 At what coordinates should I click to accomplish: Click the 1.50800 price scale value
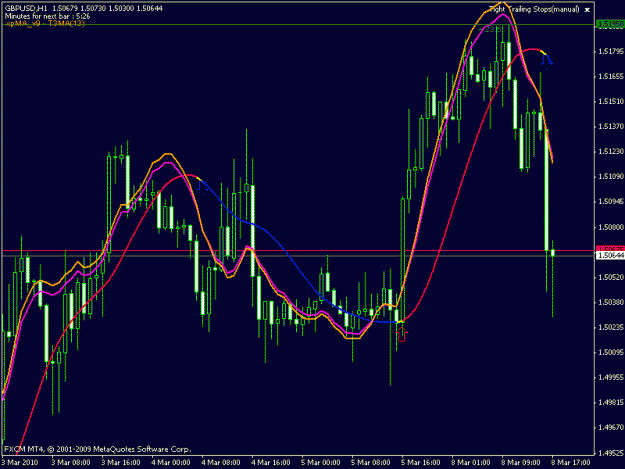611,227
